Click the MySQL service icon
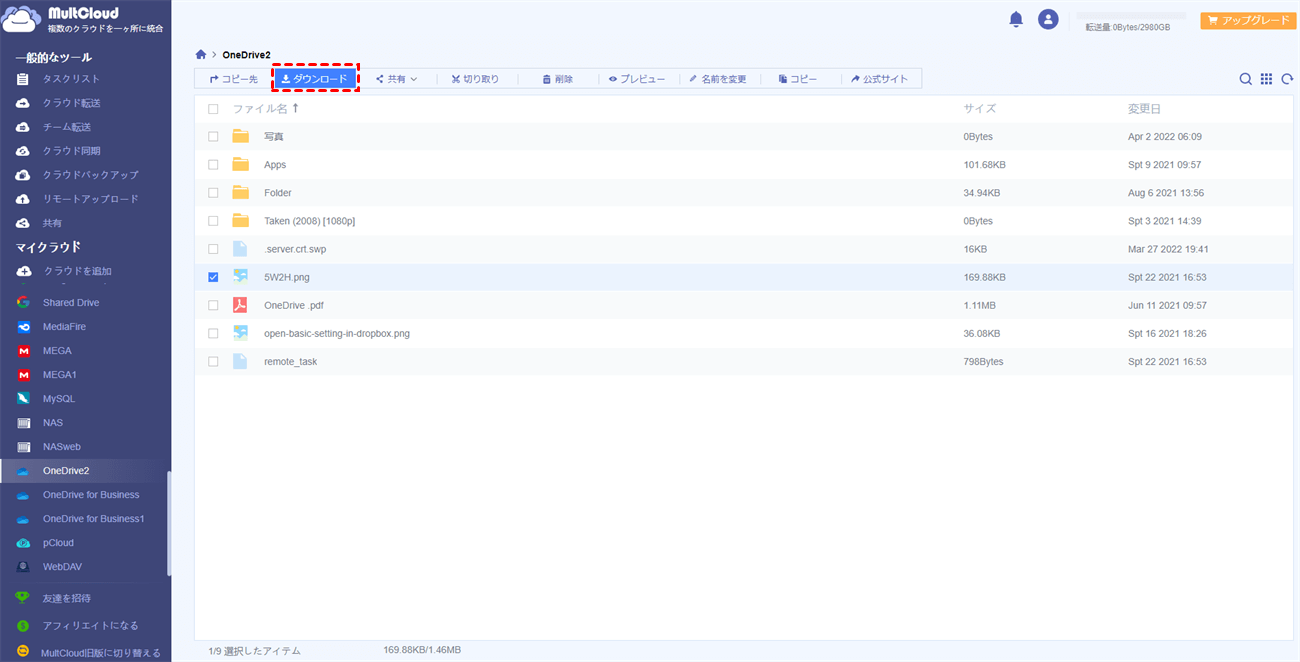The height and width of the screenshot is (662, 1300). pyautogui.click(x=23, y=398)
